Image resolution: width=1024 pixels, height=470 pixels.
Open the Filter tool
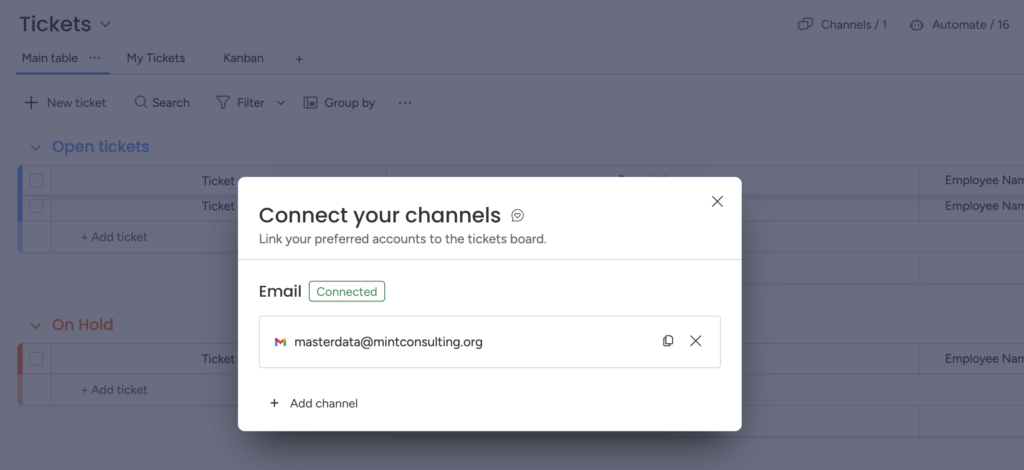pyautogui.click(x=241, y=102)
